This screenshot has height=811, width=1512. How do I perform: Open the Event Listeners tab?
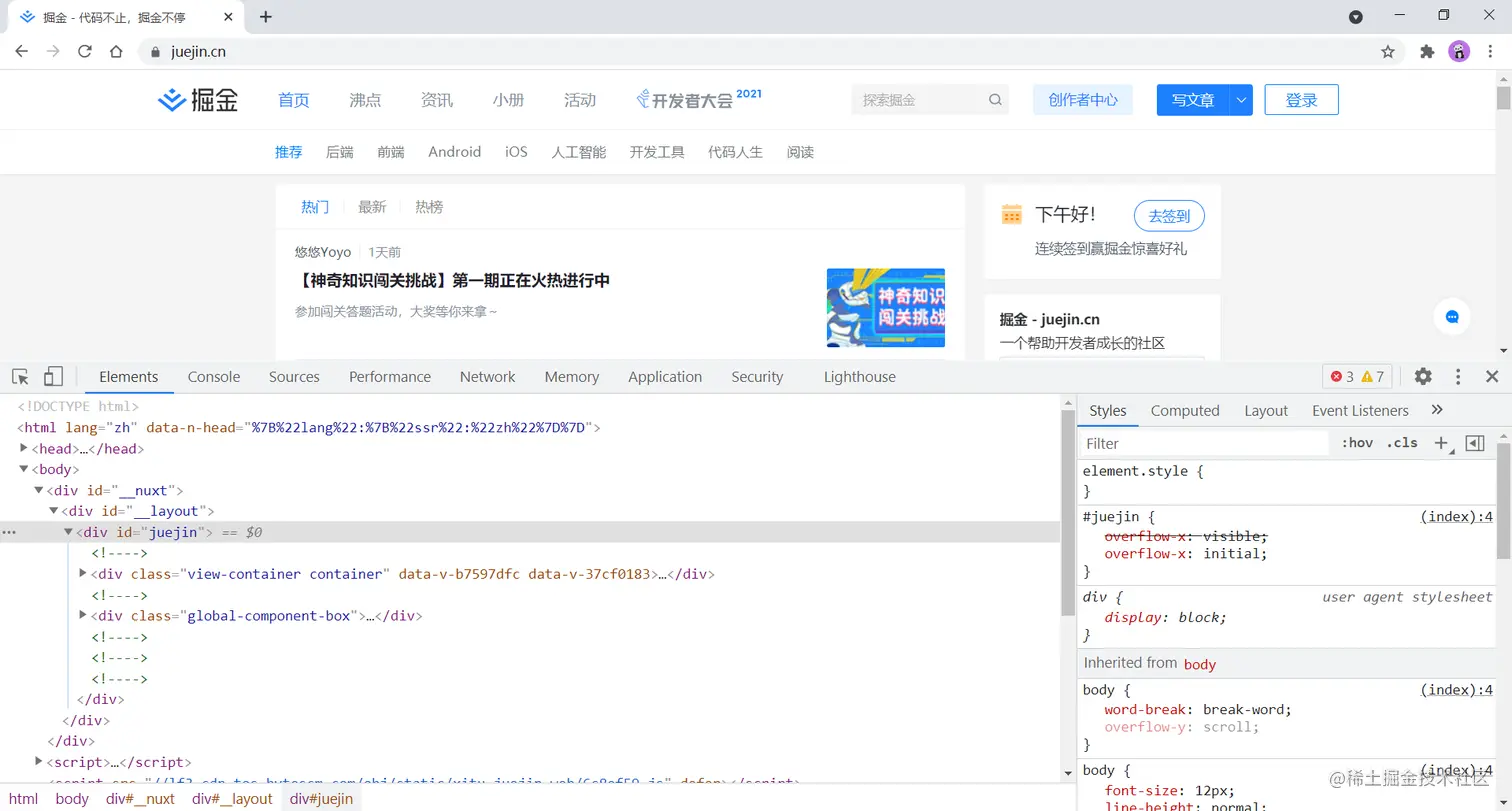(x=1360, y=410)
